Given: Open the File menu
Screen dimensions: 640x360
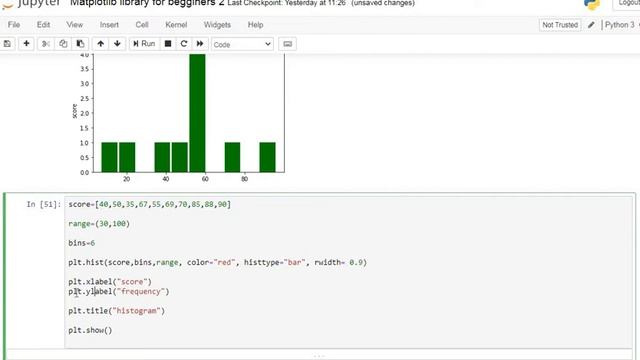Looking at the screenshot, I should click(x=14, y=25).
